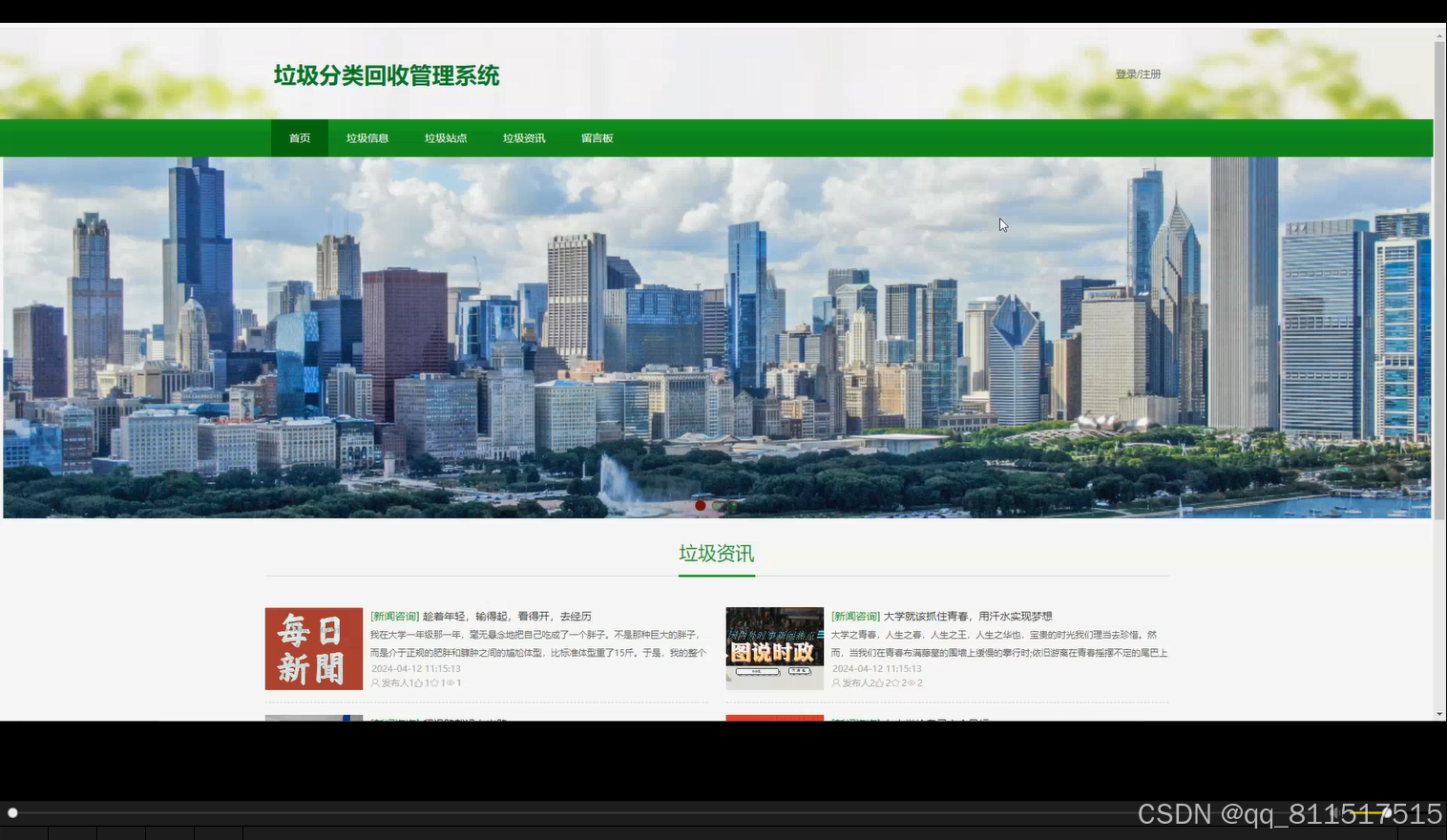Viewport: 1447px width, 840px height.
Task: Select the third carousel indicator dot
Action: [x=731, y=505]
